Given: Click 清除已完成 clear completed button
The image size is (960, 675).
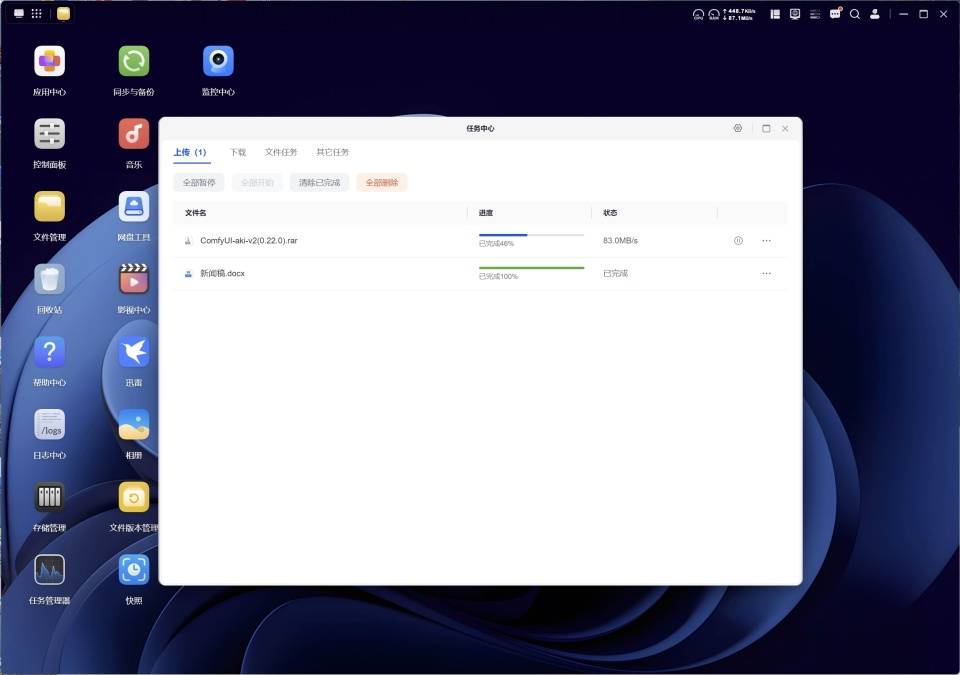Looking at the screenshot, I should pos(320,183).
